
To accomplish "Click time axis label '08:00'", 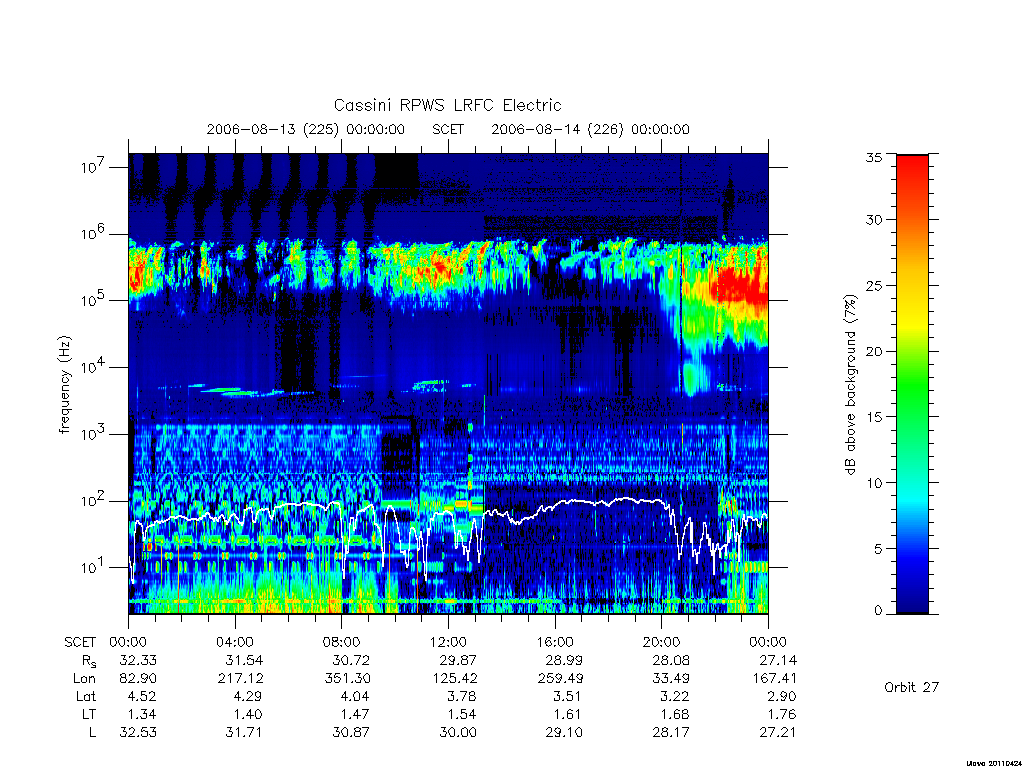I will (x=342, y=643).
